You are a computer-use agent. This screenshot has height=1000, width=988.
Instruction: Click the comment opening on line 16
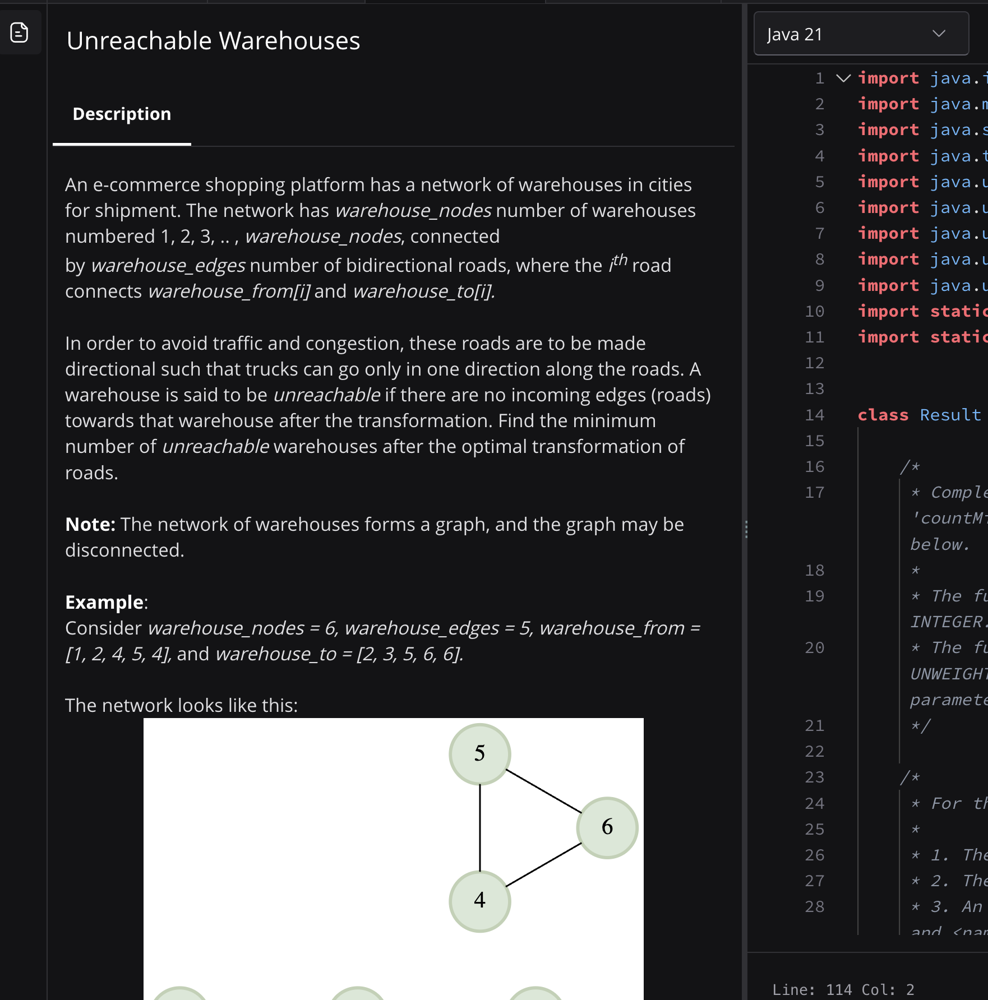909,467
